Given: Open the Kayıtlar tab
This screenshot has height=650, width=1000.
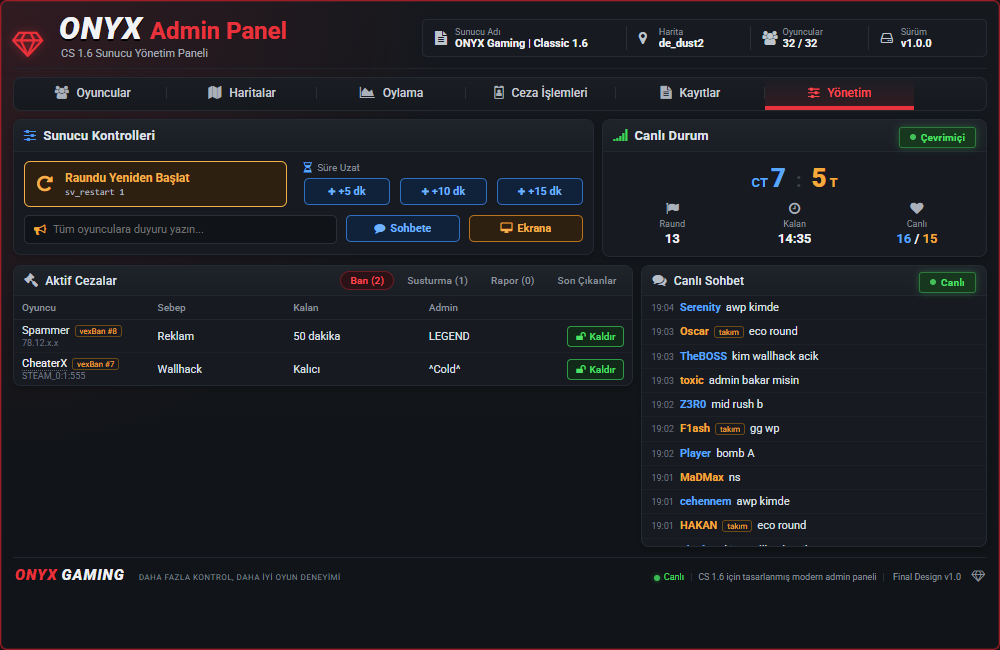Looking at the screenshot, I should [x=690, y=93].
